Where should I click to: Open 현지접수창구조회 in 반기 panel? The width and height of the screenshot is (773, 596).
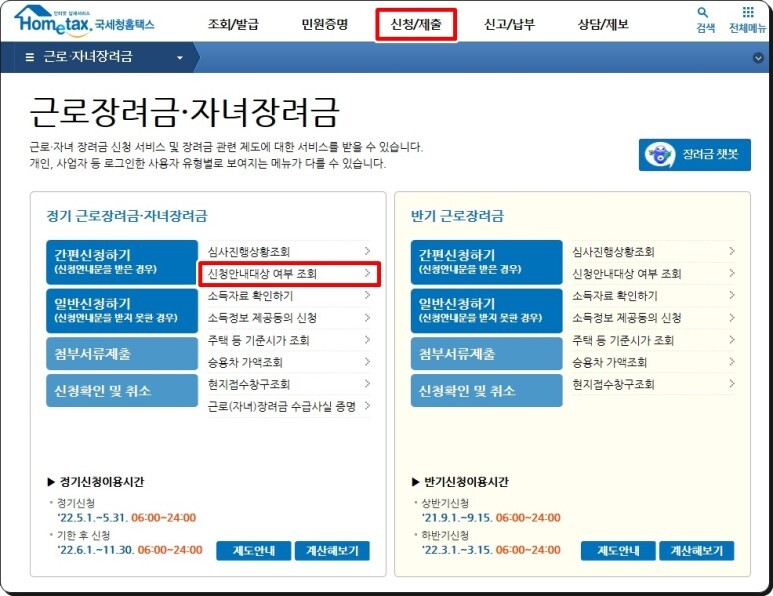coord(654,384)
